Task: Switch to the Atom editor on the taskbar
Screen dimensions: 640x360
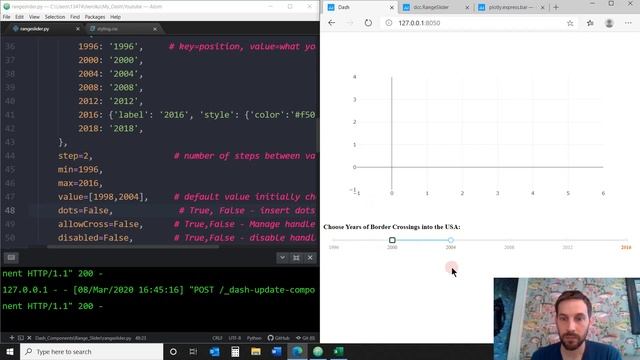Action: click(x=318, y=351)
